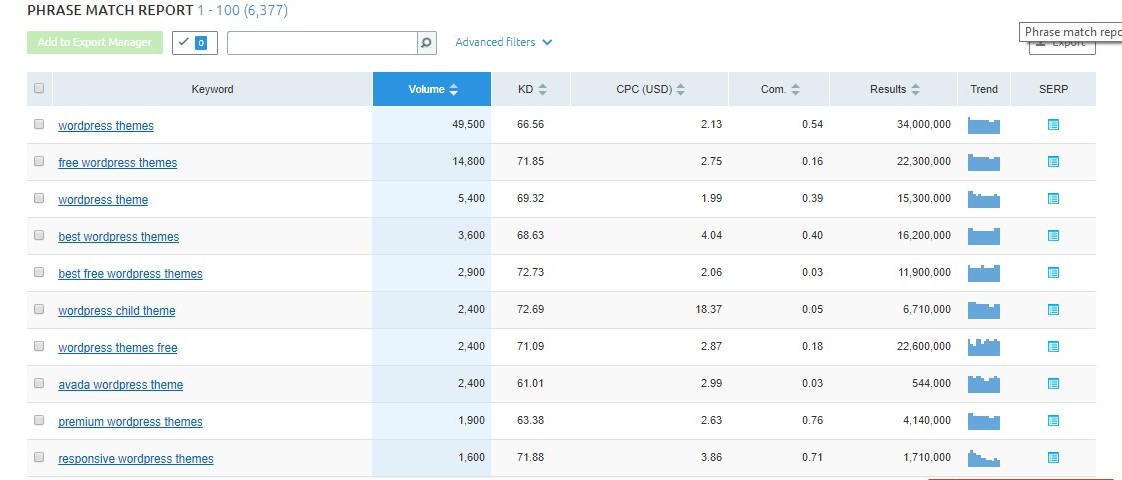Open the wordpress child theme keyword link
The height and width of the screenshot is (480, 1122).
tap(117, 311)
